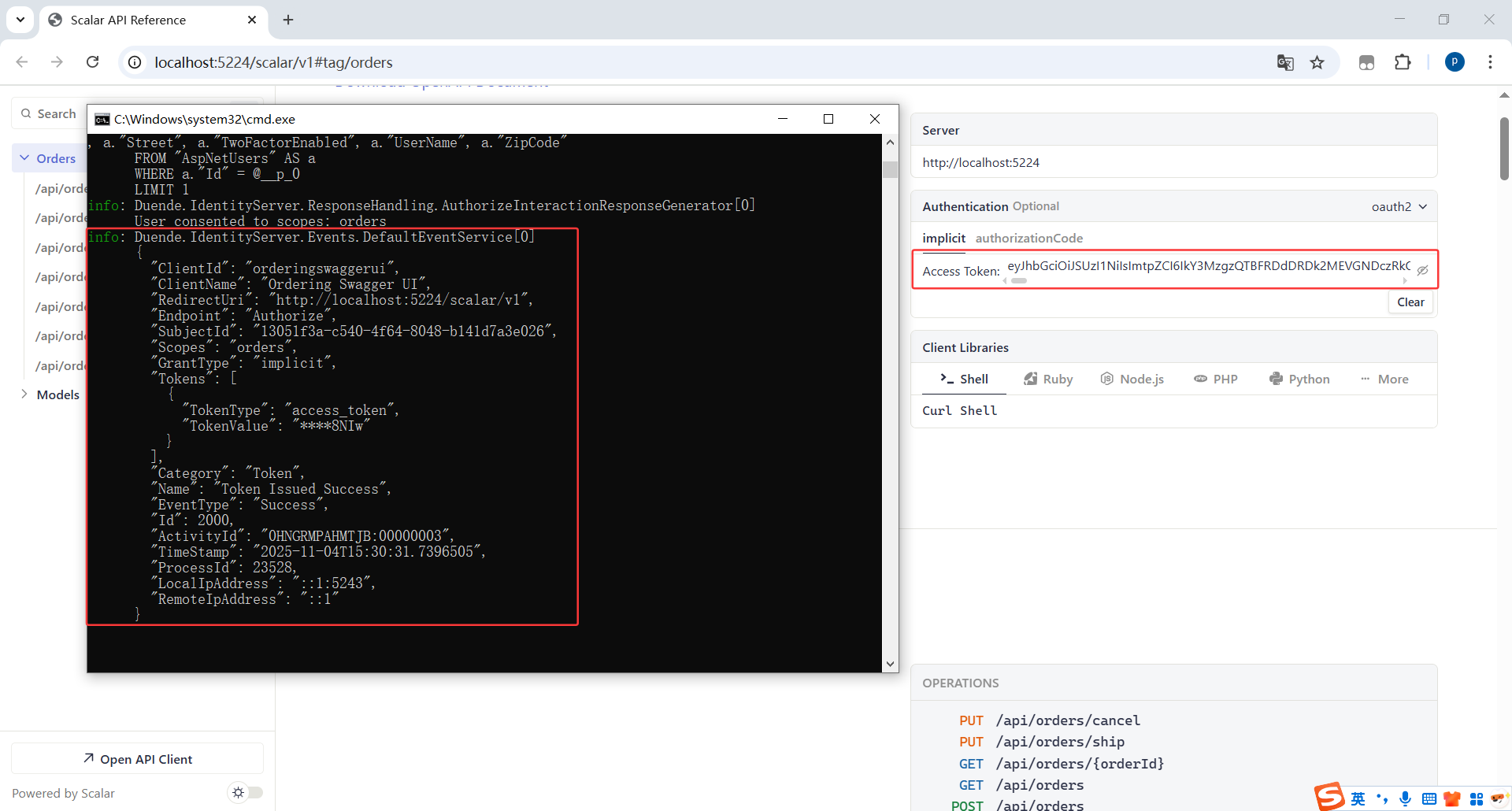Click the Open API Client button

[x=137, y=759]
